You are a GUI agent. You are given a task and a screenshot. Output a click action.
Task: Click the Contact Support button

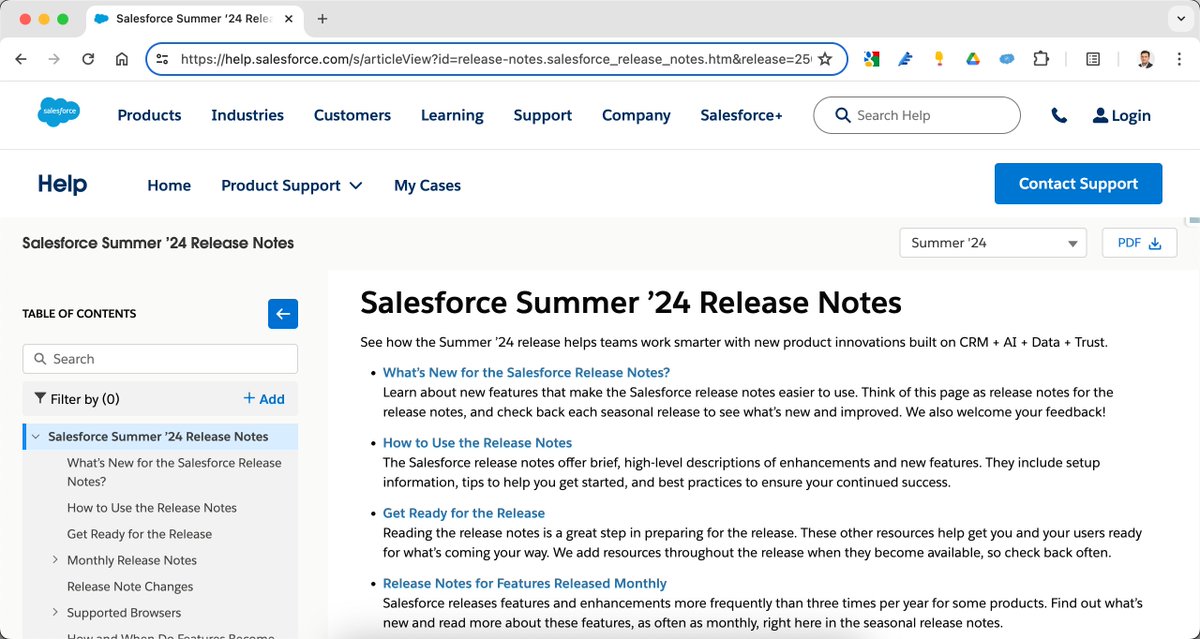click(1078, 184)
